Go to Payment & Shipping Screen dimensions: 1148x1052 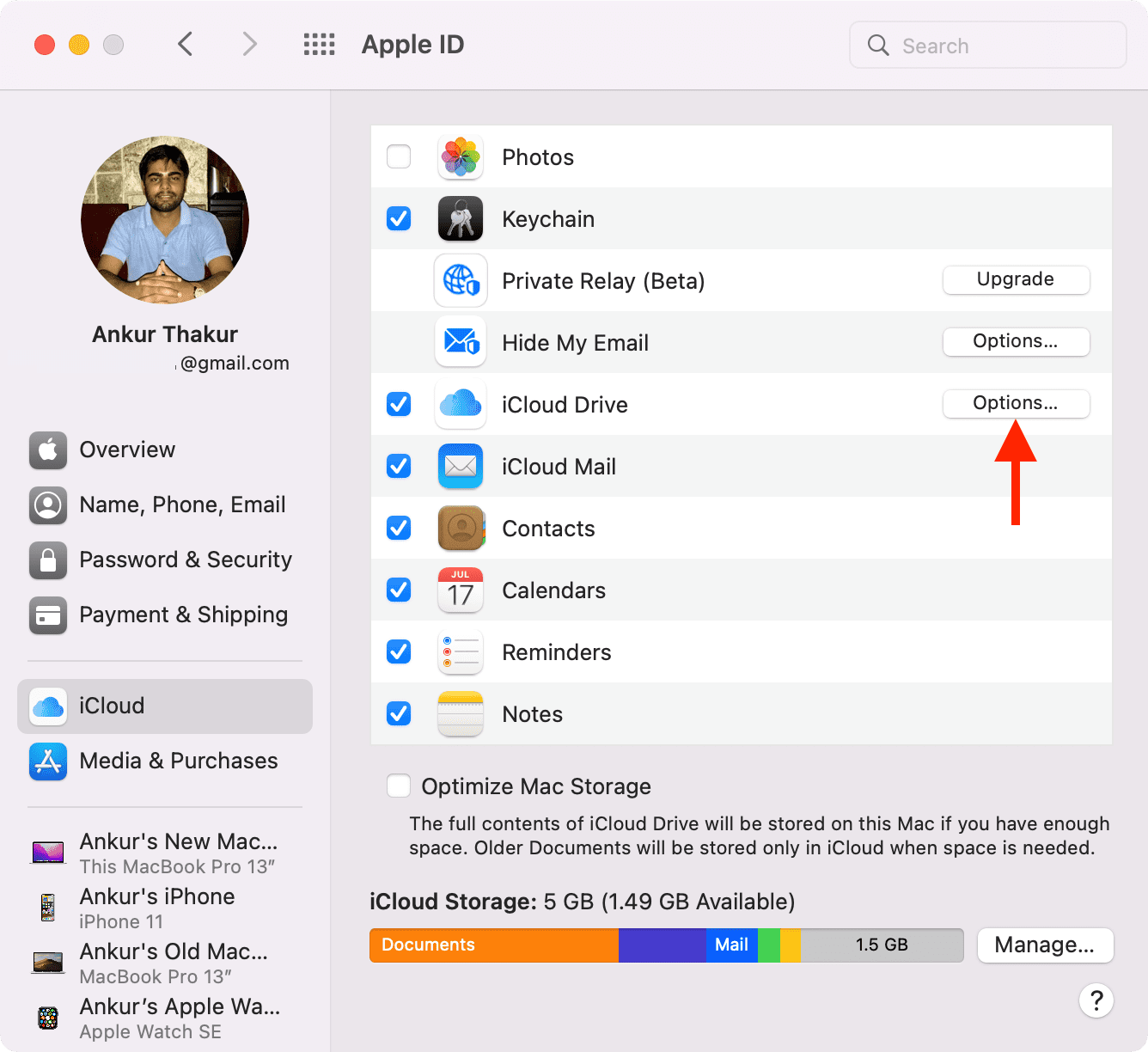click(165, 615)
